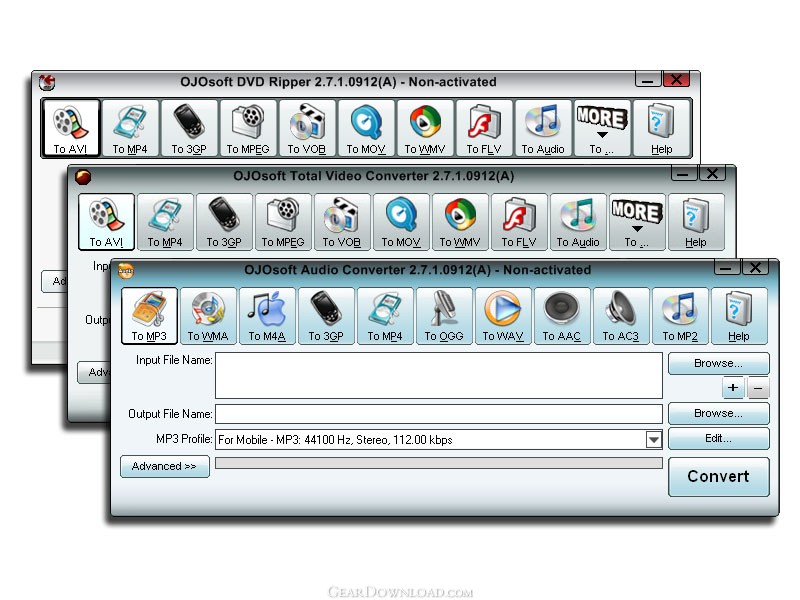
Task: Minimize the Total Video Converter window
Action: tap(684, 173)
